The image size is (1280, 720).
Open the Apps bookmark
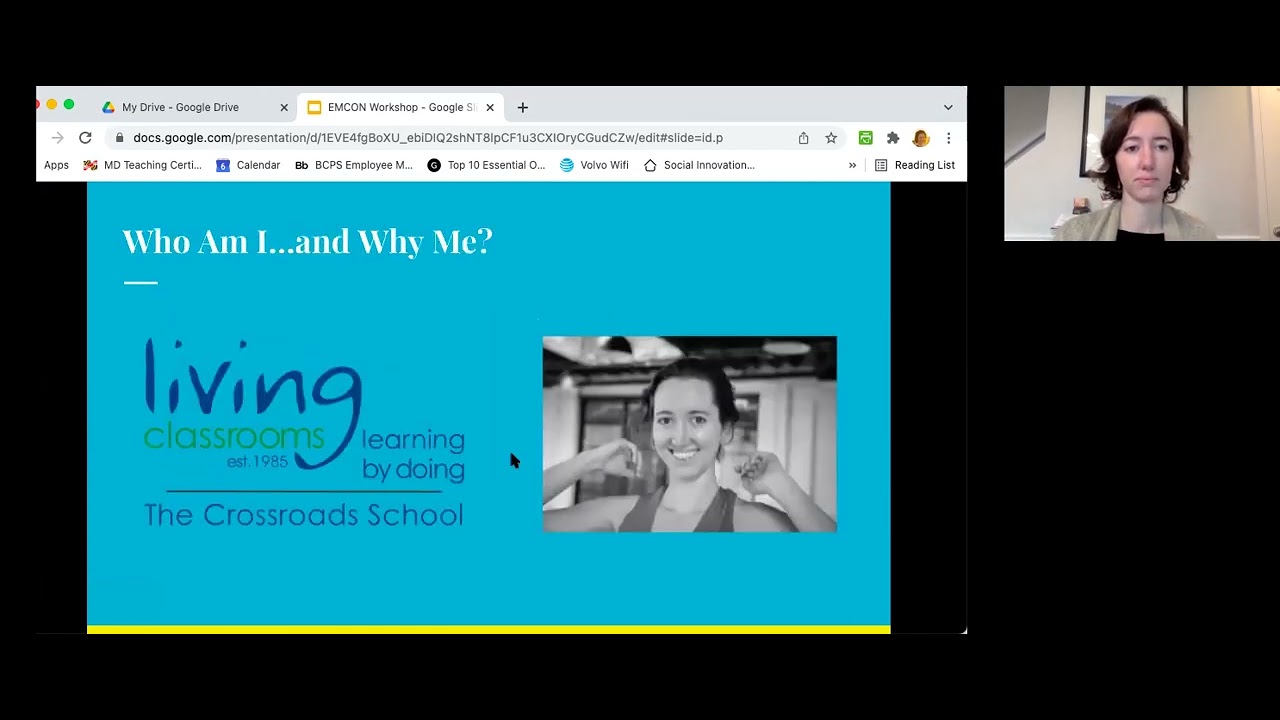pyautogui.click(x=56, y=165)
